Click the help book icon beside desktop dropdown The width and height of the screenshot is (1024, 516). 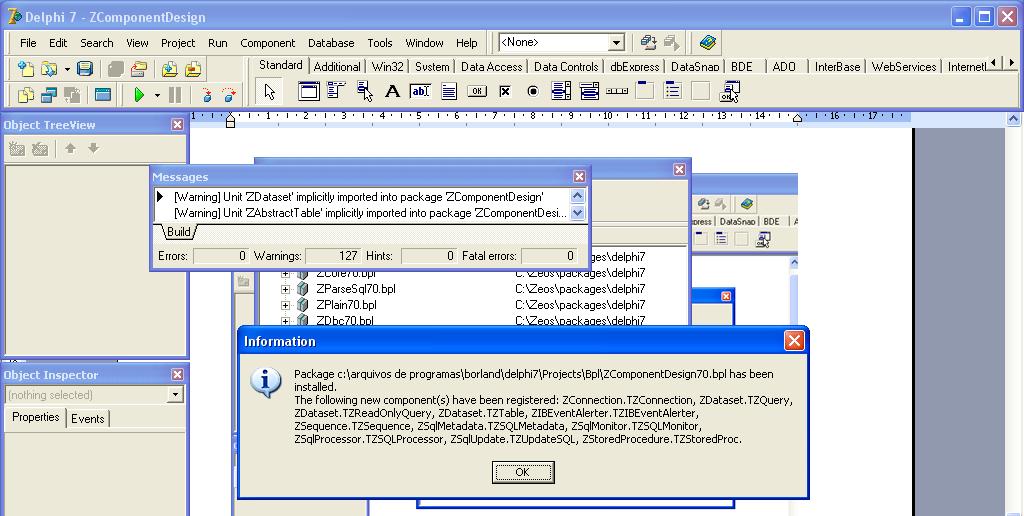point(708,42)
